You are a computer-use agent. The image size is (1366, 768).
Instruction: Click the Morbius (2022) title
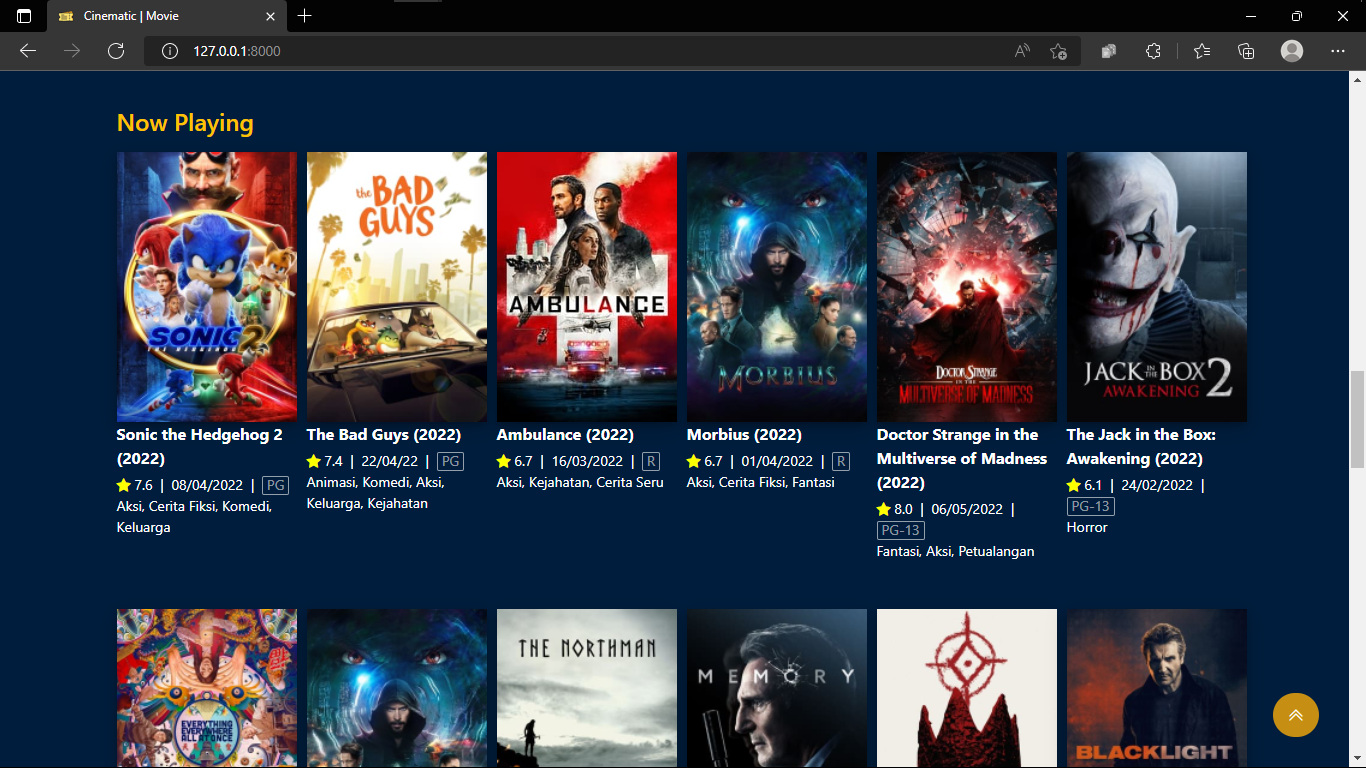(744, 435)
